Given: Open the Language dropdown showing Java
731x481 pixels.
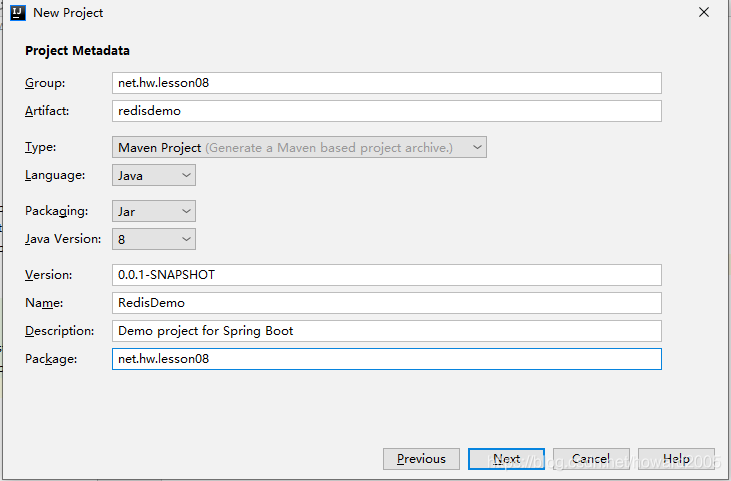Looking at the screenshot, I should pos(154,175).
